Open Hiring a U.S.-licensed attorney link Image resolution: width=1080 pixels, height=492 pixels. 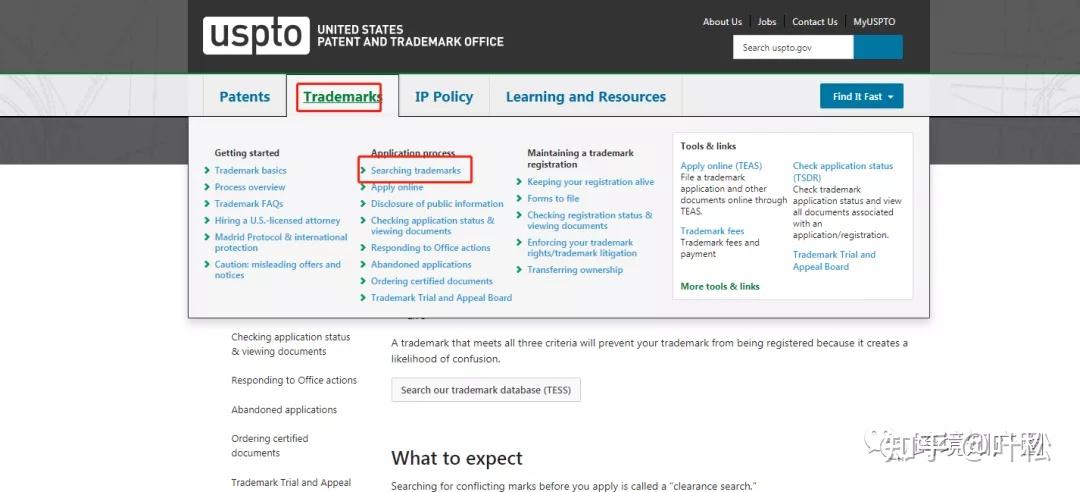click(x=277, y=221)
